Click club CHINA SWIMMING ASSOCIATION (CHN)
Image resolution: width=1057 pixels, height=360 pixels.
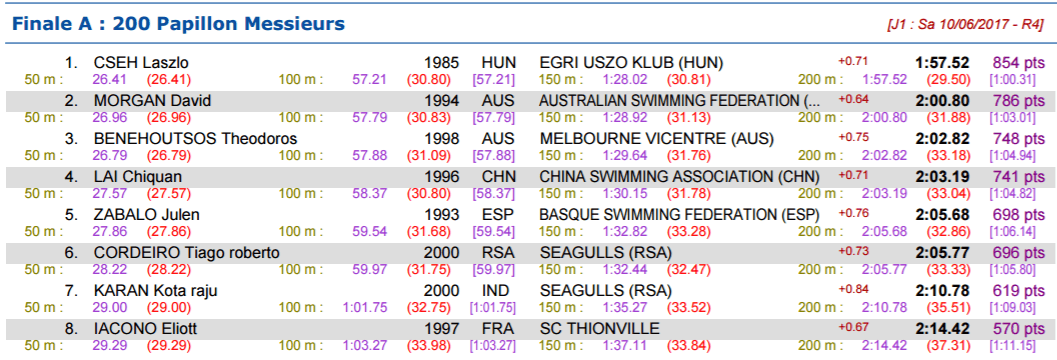point(680,177)
